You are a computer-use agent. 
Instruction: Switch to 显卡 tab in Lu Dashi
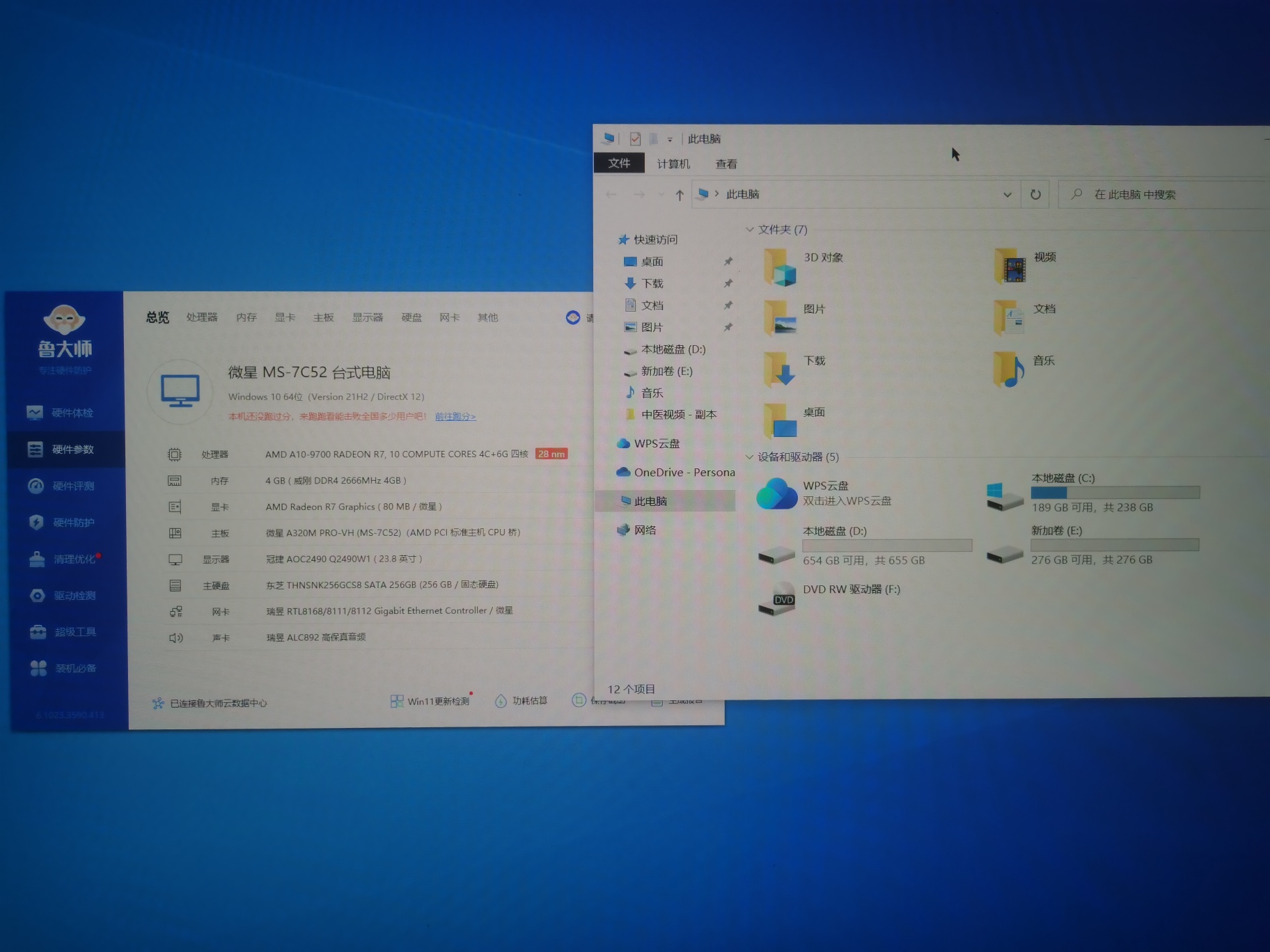285,317
